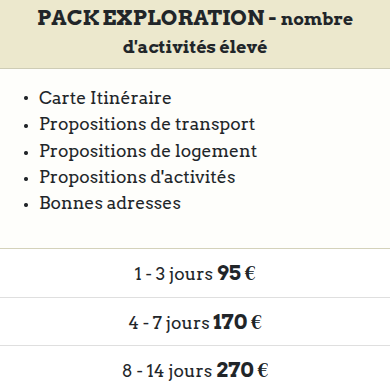Screen dimensions: 390x389
Task: Select the Bonnes adresses list item
Action: coord(110,203)
